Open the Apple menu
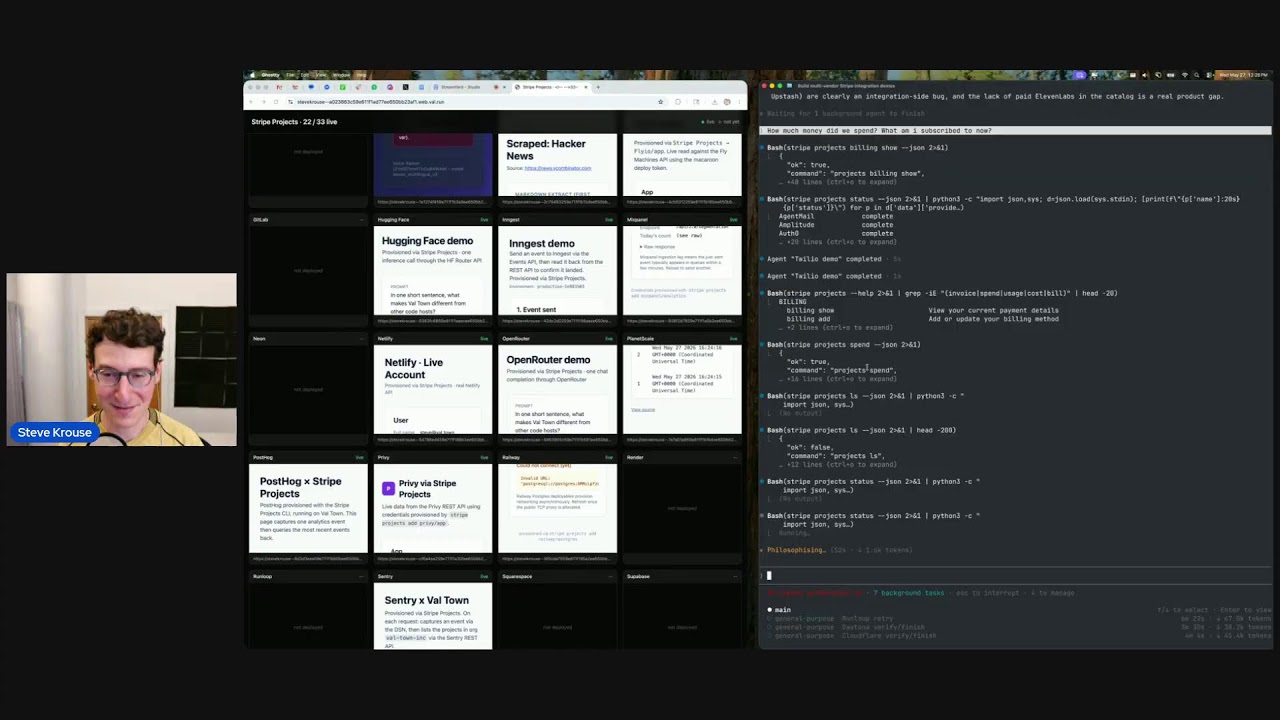This screenshot has height=720, width=1280. coord(251,74)
